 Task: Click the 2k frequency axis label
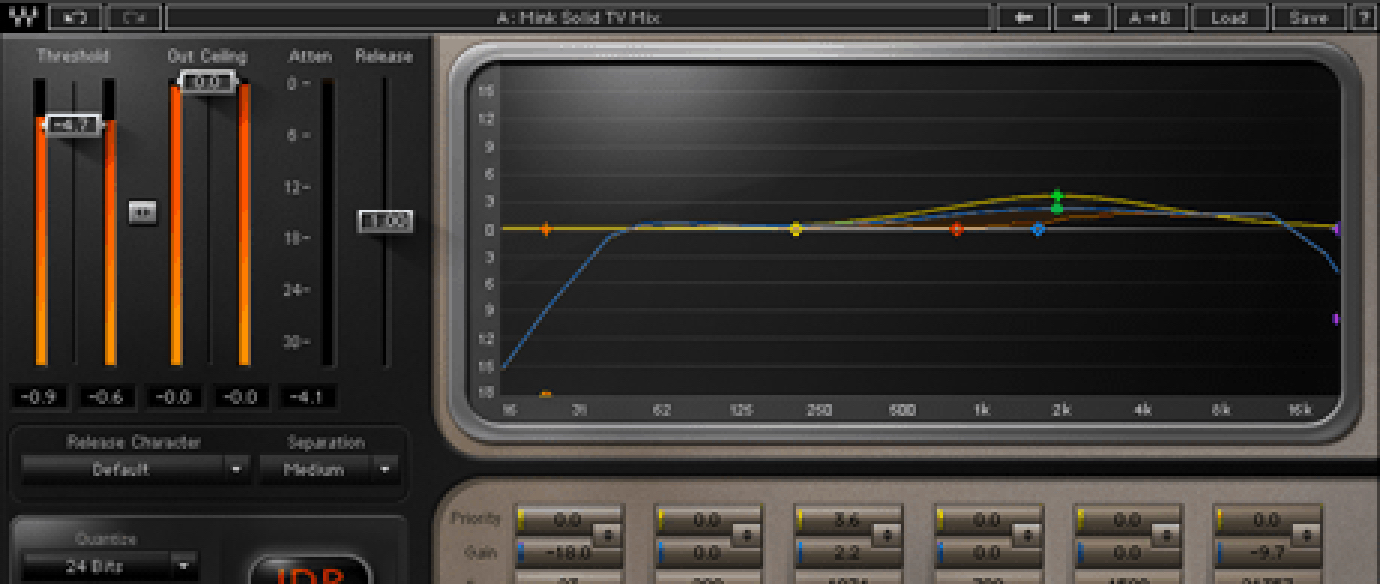1061,409
